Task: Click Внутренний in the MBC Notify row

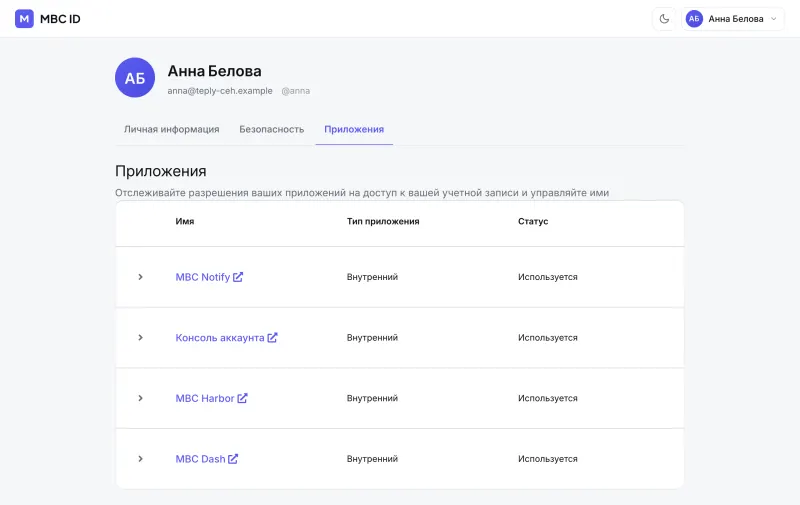Action: [x=372, y=277]
